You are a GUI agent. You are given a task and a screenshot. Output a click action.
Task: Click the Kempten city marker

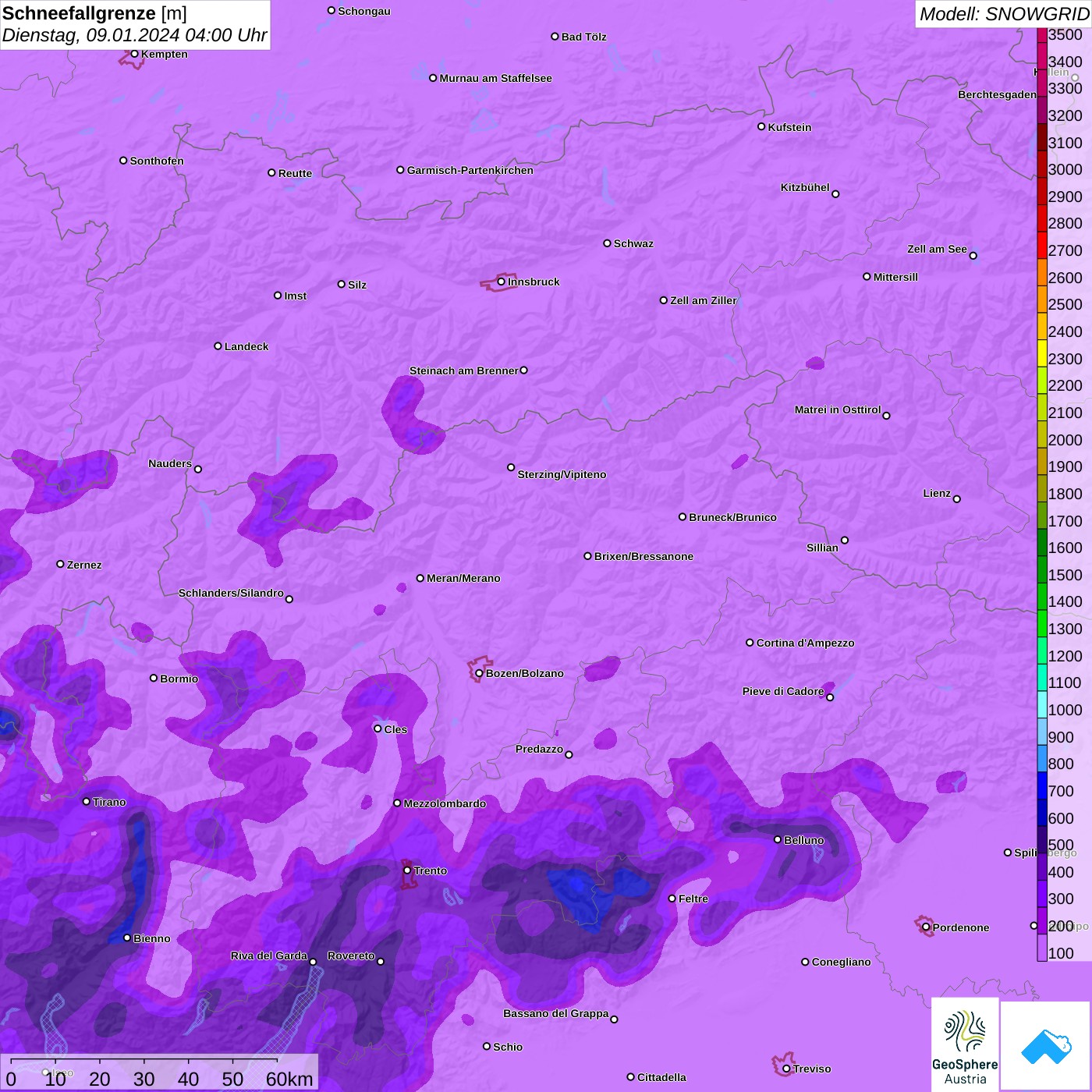134,54
